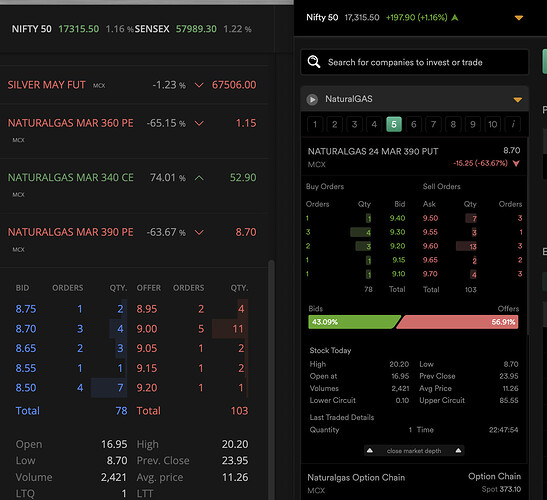Click the red down arrow beside 390 PUT change
This screenshot has width=547, height=500.
pyautogui.click(x=516, y=163)
